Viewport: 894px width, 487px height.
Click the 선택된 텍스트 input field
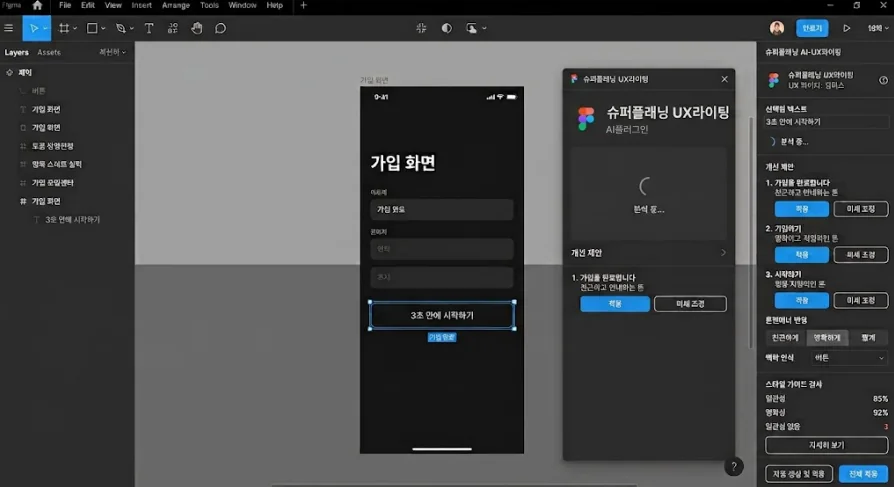(826, 121)
